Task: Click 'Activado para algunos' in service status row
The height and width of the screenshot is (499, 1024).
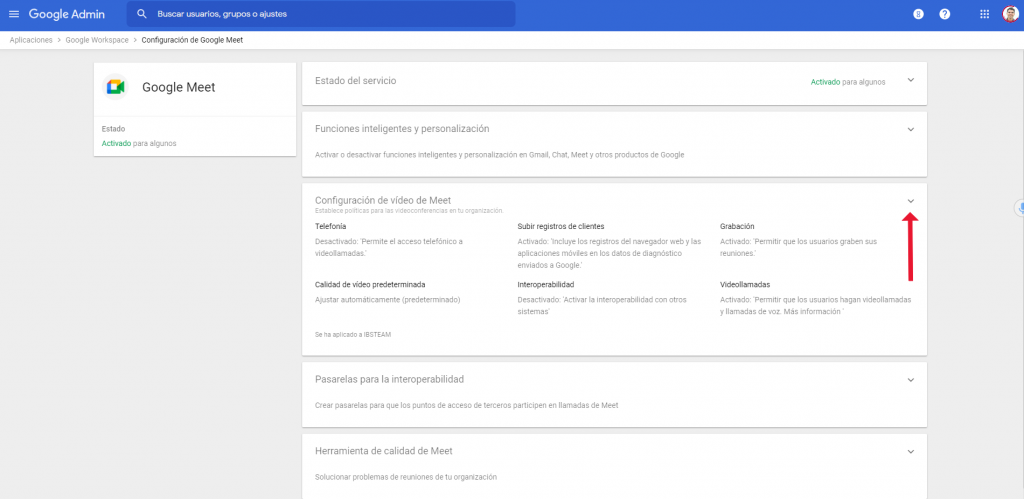Action: [x=848, y=82]
